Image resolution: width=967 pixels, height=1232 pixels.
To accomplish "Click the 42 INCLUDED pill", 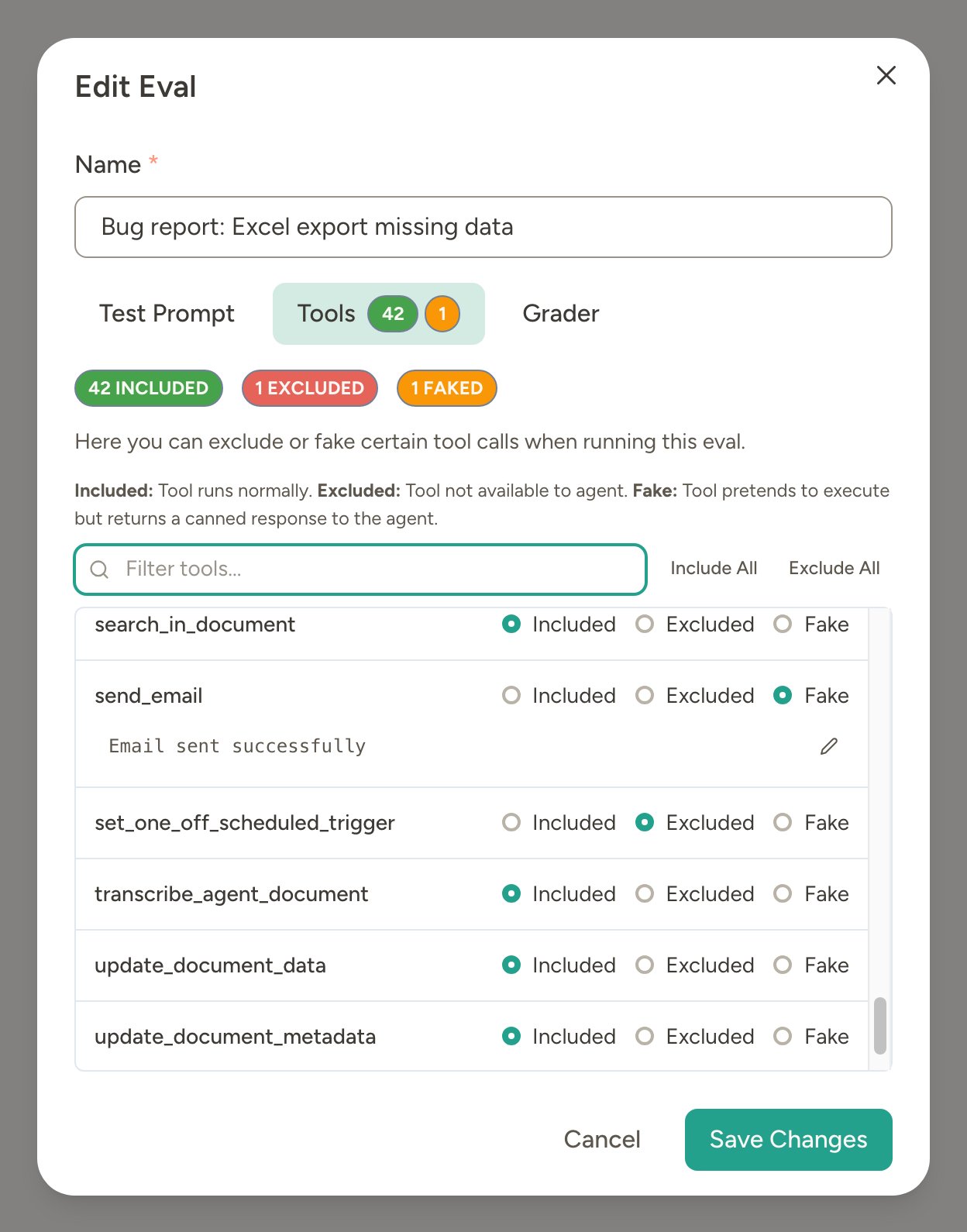I will [x=149, y=388].
